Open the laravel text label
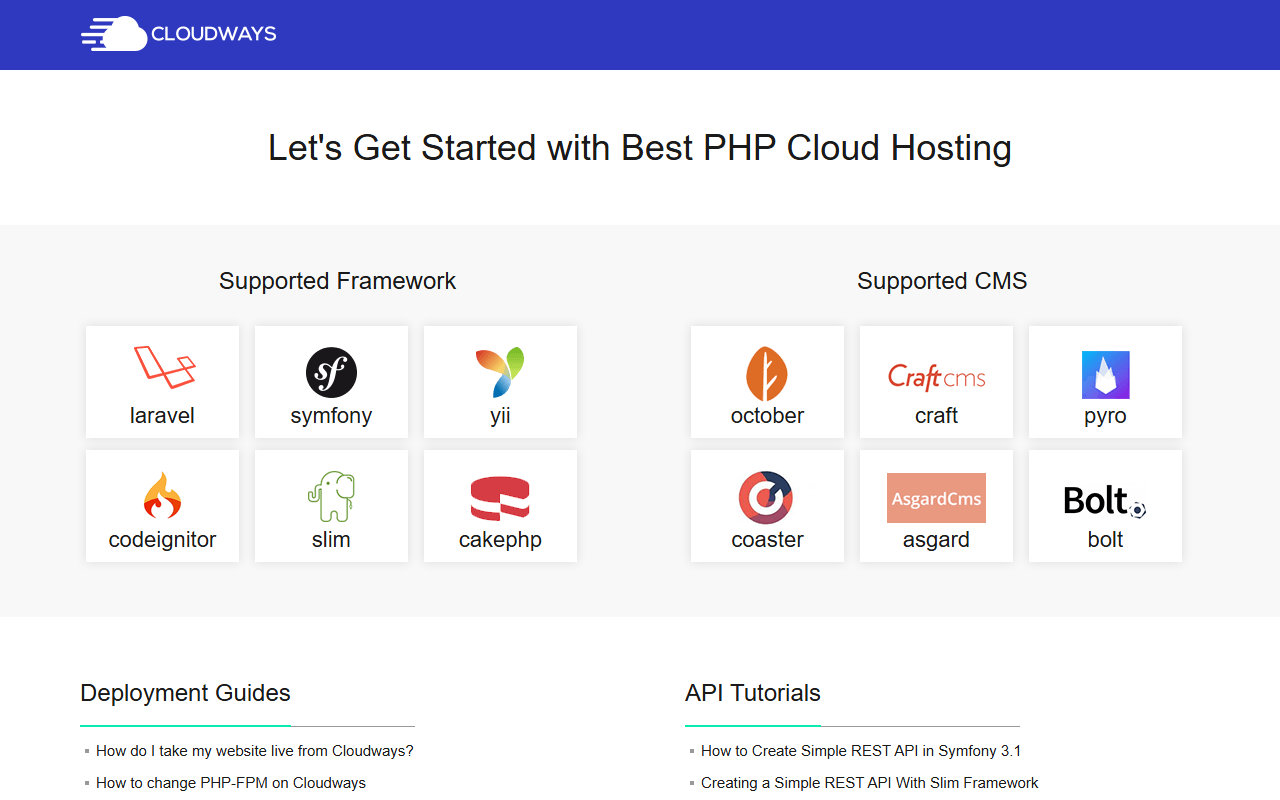Image resolution: width=1280 pixels, height=800 pixels. pos(162,416)
